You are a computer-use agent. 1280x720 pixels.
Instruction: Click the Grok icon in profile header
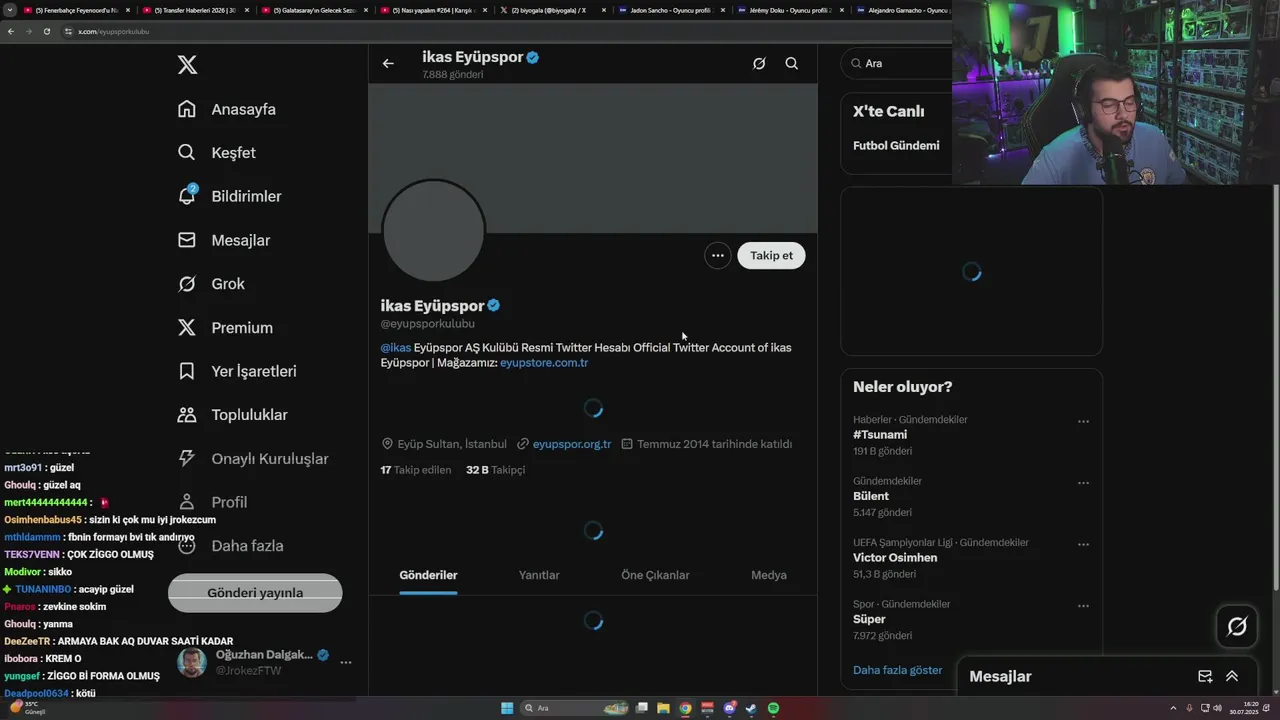[759, 63]
